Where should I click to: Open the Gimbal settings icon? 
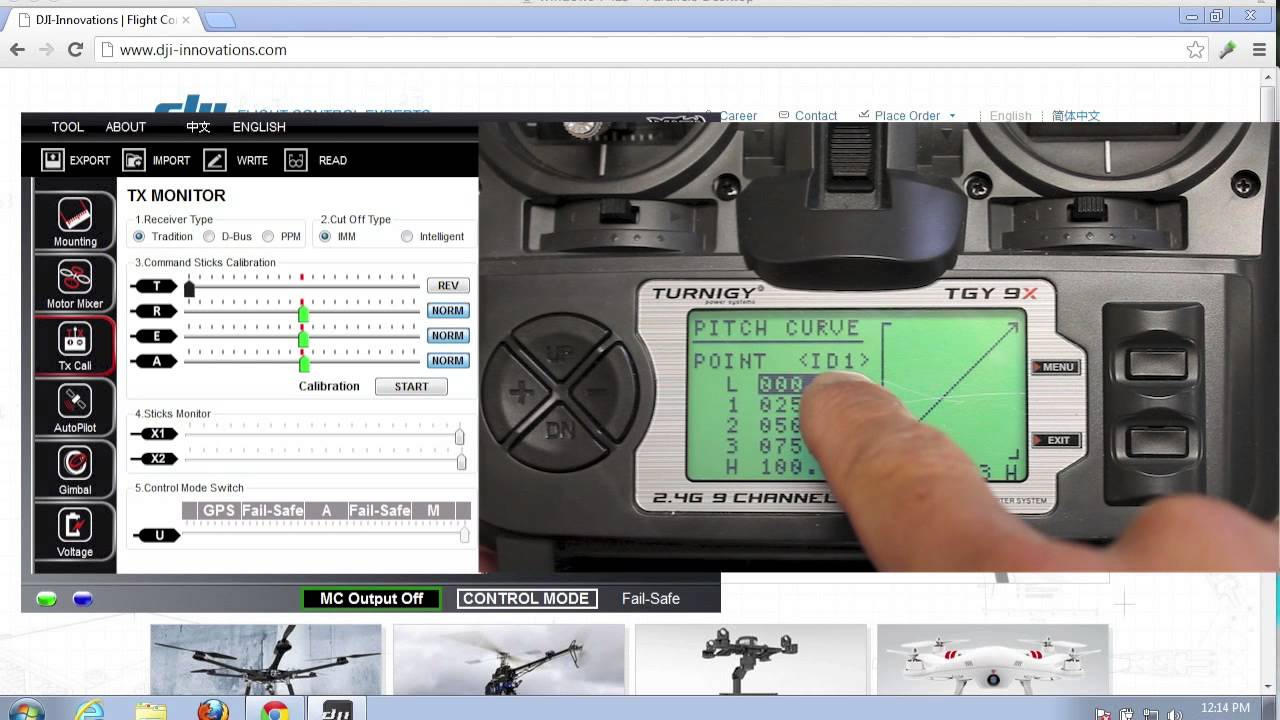coord(75,470)
